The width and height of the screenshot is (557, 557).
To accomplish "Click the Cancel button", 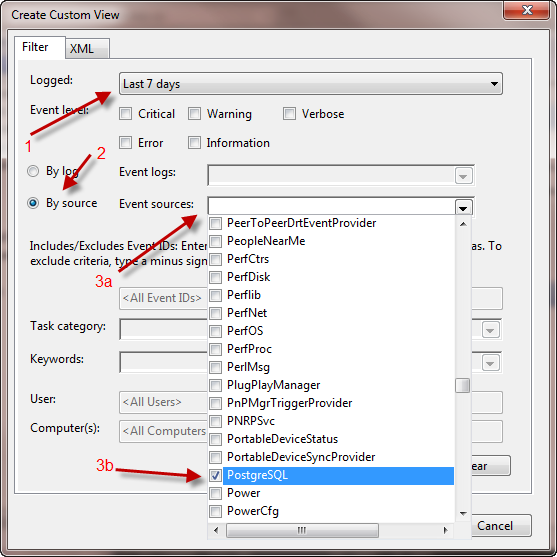I will 500,525.
